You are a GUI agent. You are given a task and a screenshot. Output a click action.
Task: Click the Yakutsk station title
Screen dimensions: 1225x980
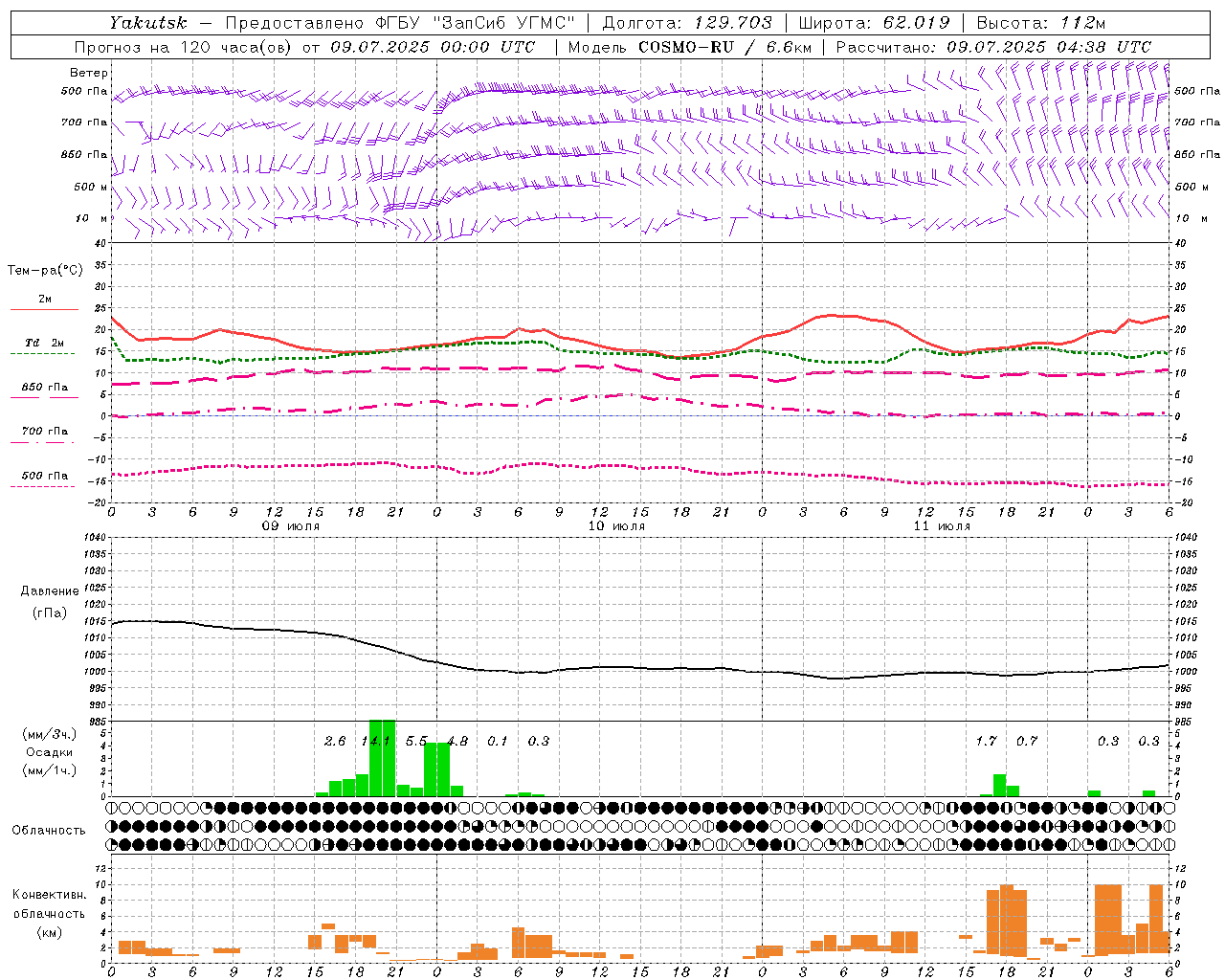[148, 23]
